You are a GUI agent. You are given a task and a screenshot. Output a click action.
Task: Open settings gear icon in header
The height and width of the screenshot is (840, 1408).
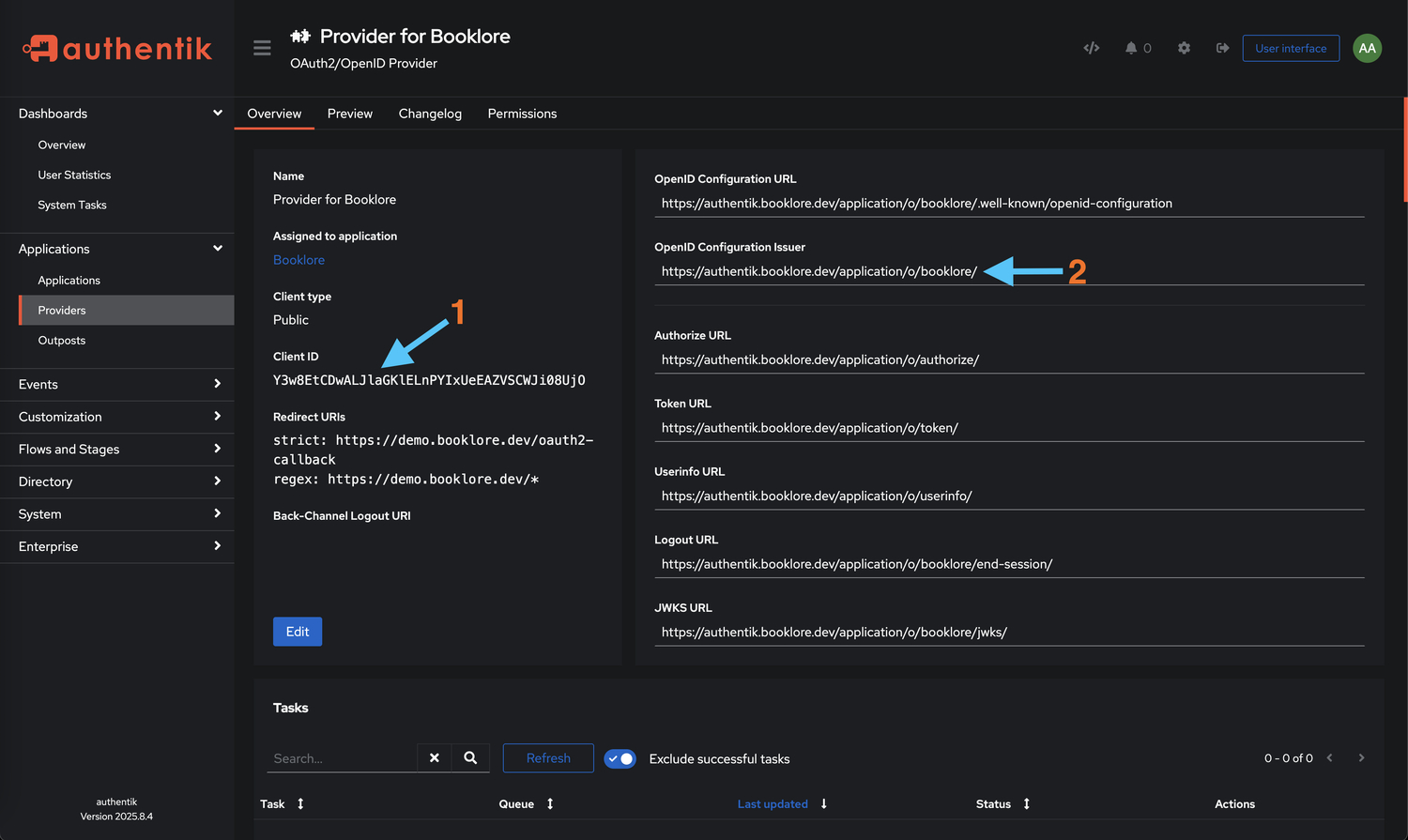pos(1184,48)
